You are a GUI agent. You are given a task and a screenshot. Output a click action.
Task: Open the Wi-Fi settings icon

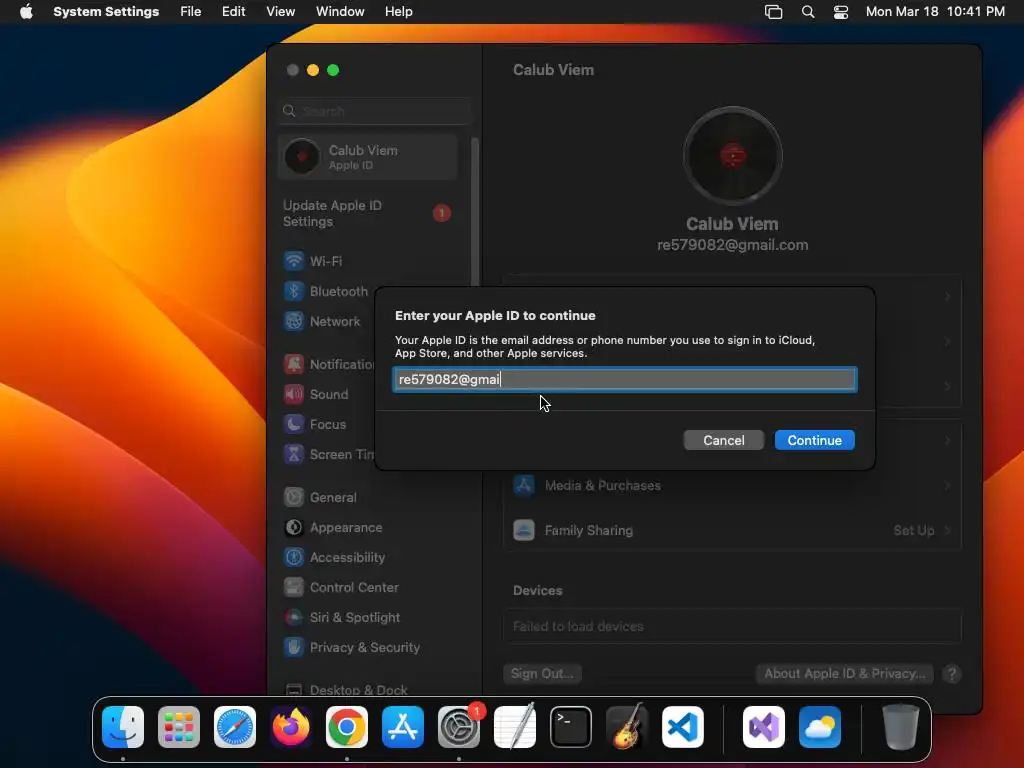click(294, 261)
